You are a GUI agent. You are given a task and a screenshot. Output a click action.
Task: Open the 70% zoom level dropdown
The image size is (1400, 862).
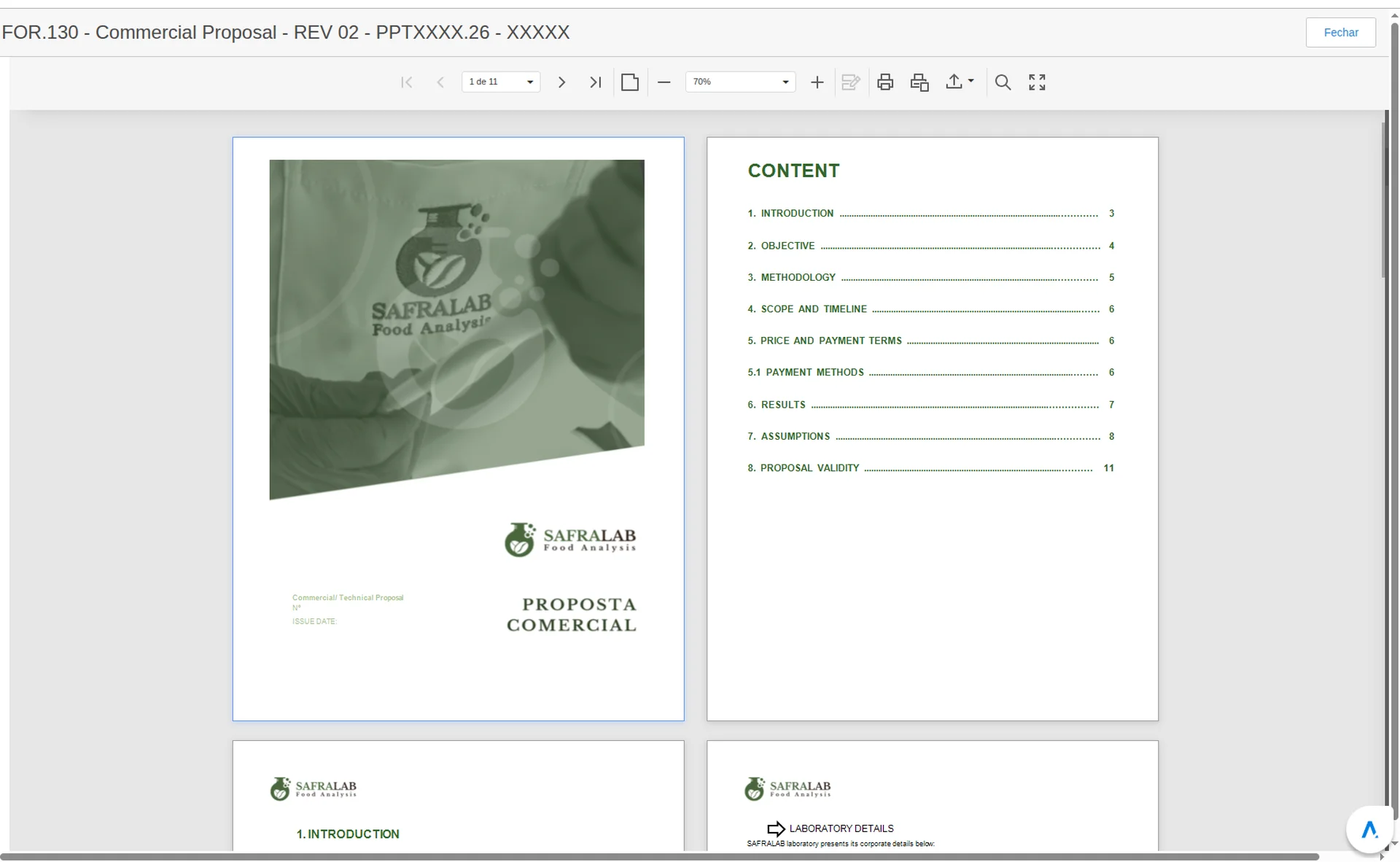[740, 82]
